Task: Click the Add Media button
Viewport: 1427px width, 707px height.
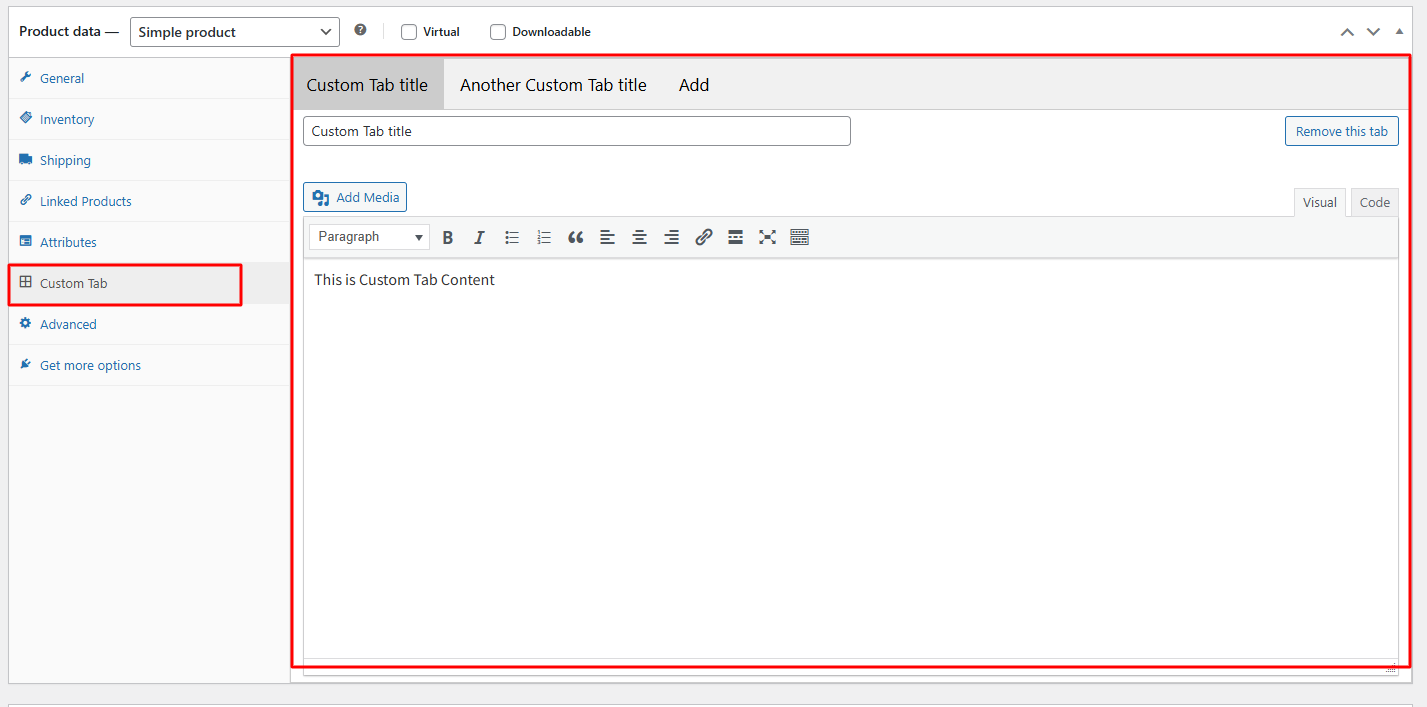Action: pyautogui.click(x=355, y=197)
